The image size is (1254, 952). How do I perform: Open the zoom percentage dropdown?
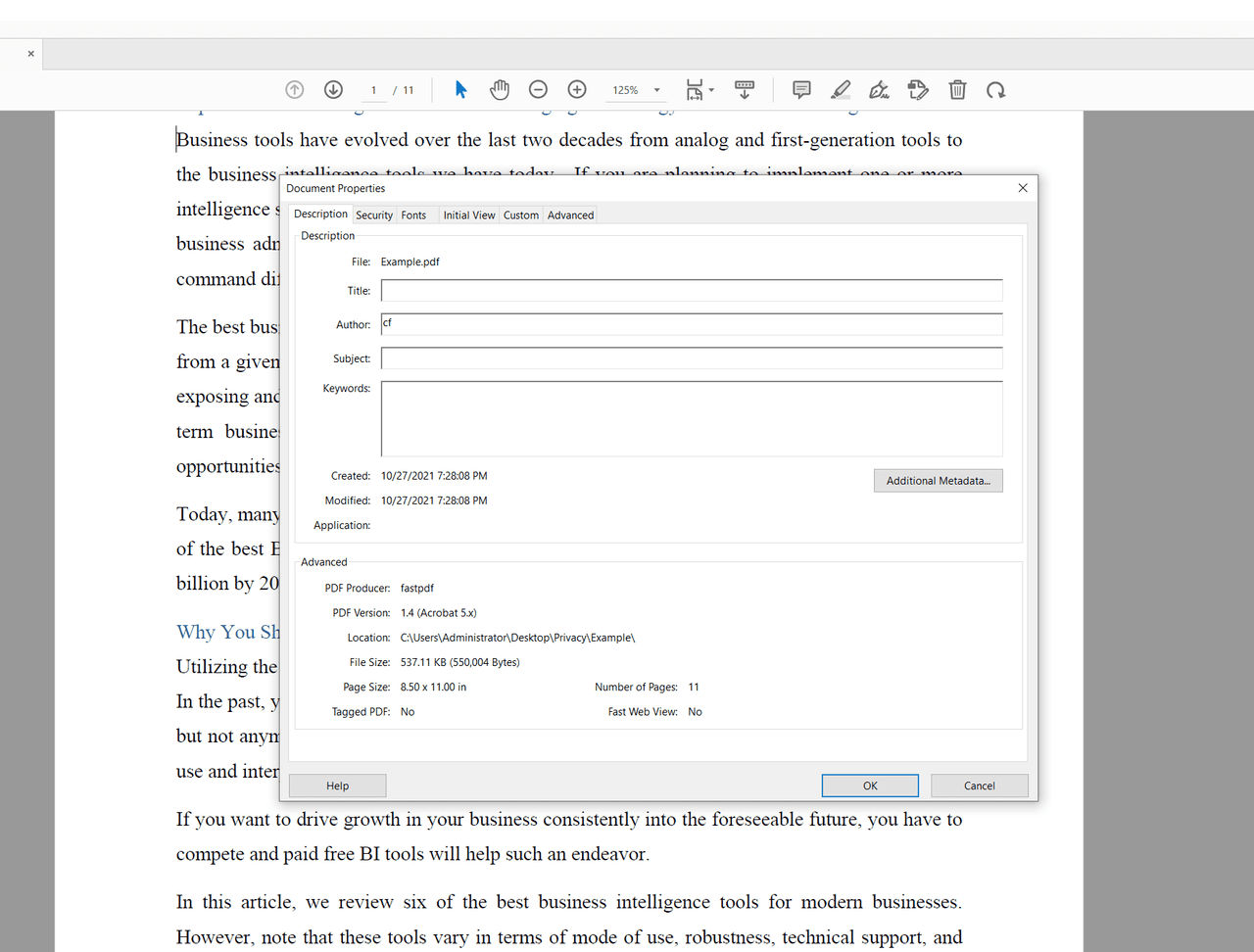pyautogui.click(x=657, y=89)
